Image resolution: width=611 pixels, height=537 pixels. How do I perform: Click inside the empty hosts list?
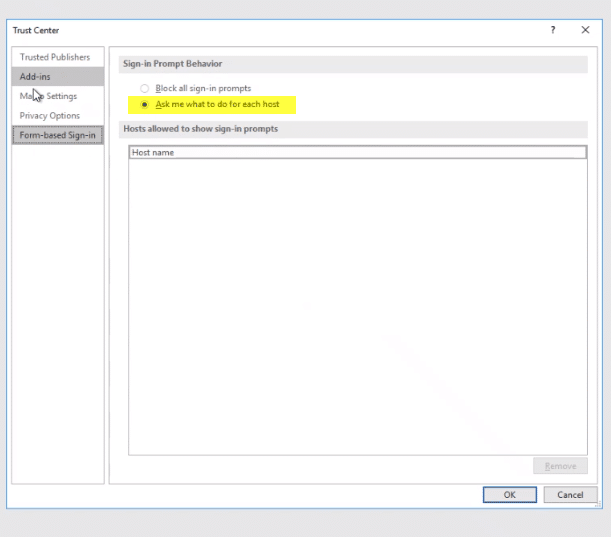point(357,300)
